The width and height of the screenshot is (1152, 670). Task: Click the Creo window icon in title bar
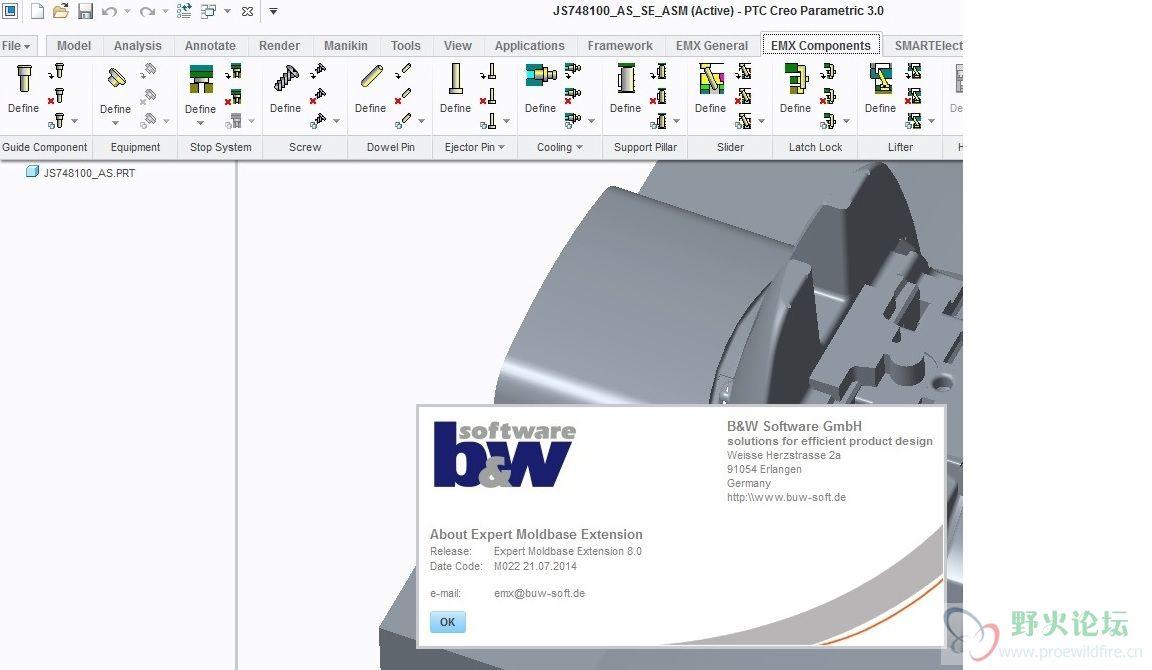pos(10,11)
